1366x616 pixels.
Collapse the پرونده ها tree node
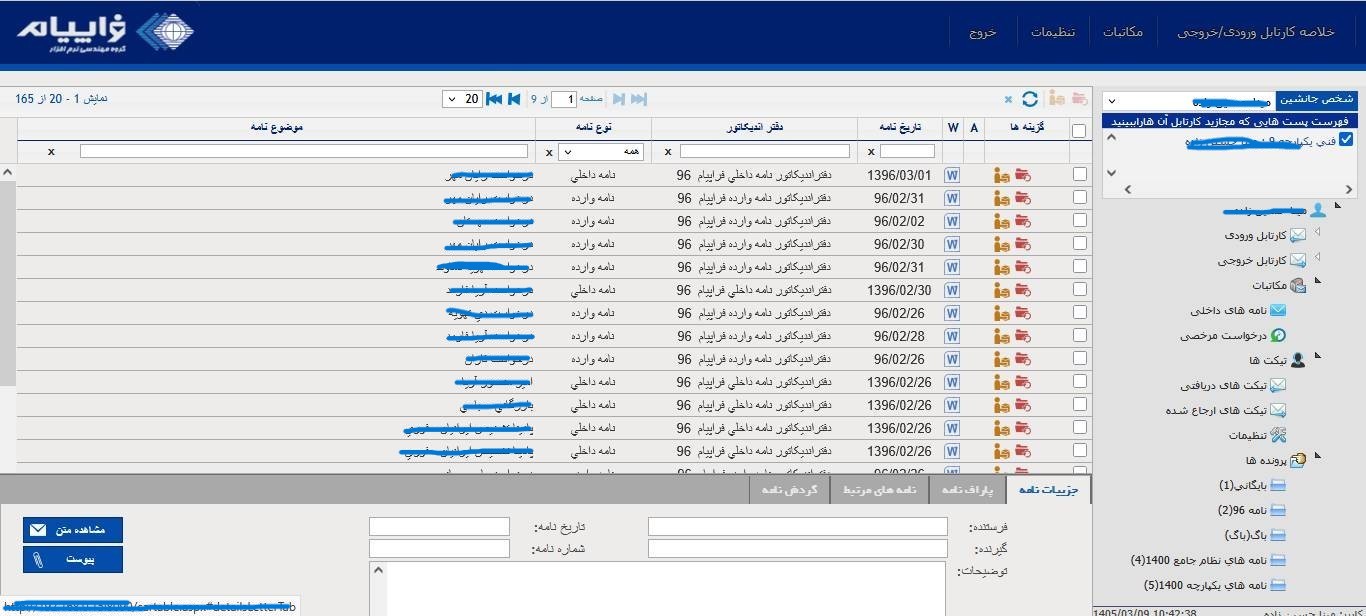click(x=1317, y=457)
